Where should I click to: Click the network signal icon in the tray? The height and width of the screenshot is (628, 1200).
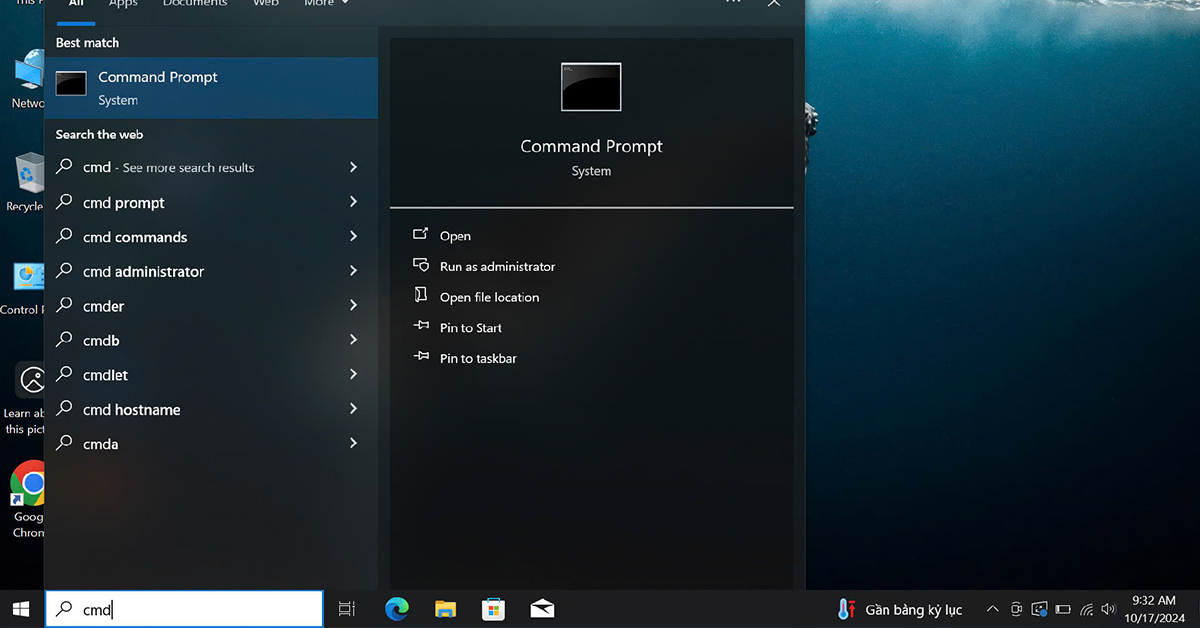pyautogui.click(x=1086, y=608)
